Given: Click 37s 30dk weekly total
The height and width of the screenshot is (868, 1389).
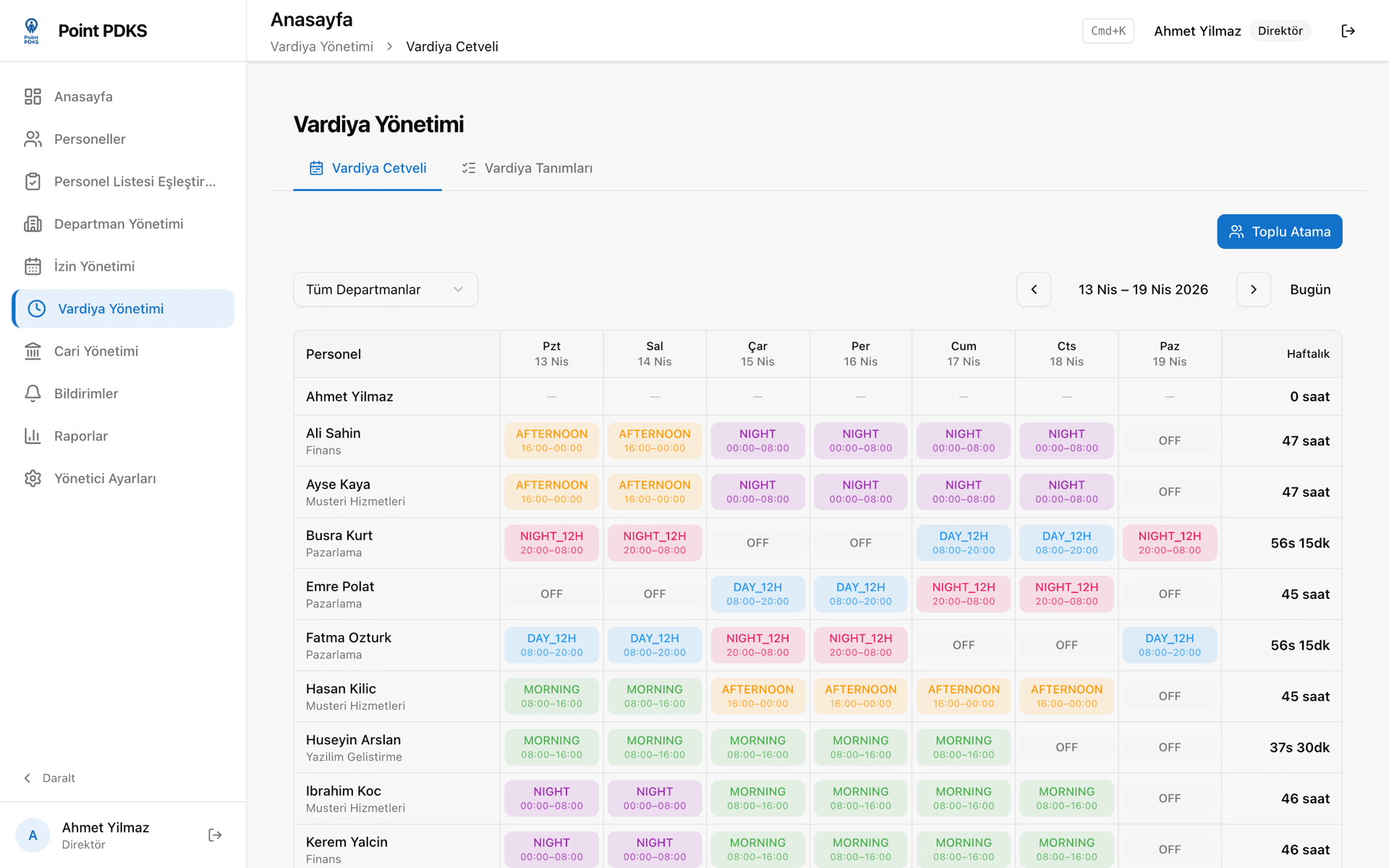Looking at the screenshot, I should click(1299, 747).
